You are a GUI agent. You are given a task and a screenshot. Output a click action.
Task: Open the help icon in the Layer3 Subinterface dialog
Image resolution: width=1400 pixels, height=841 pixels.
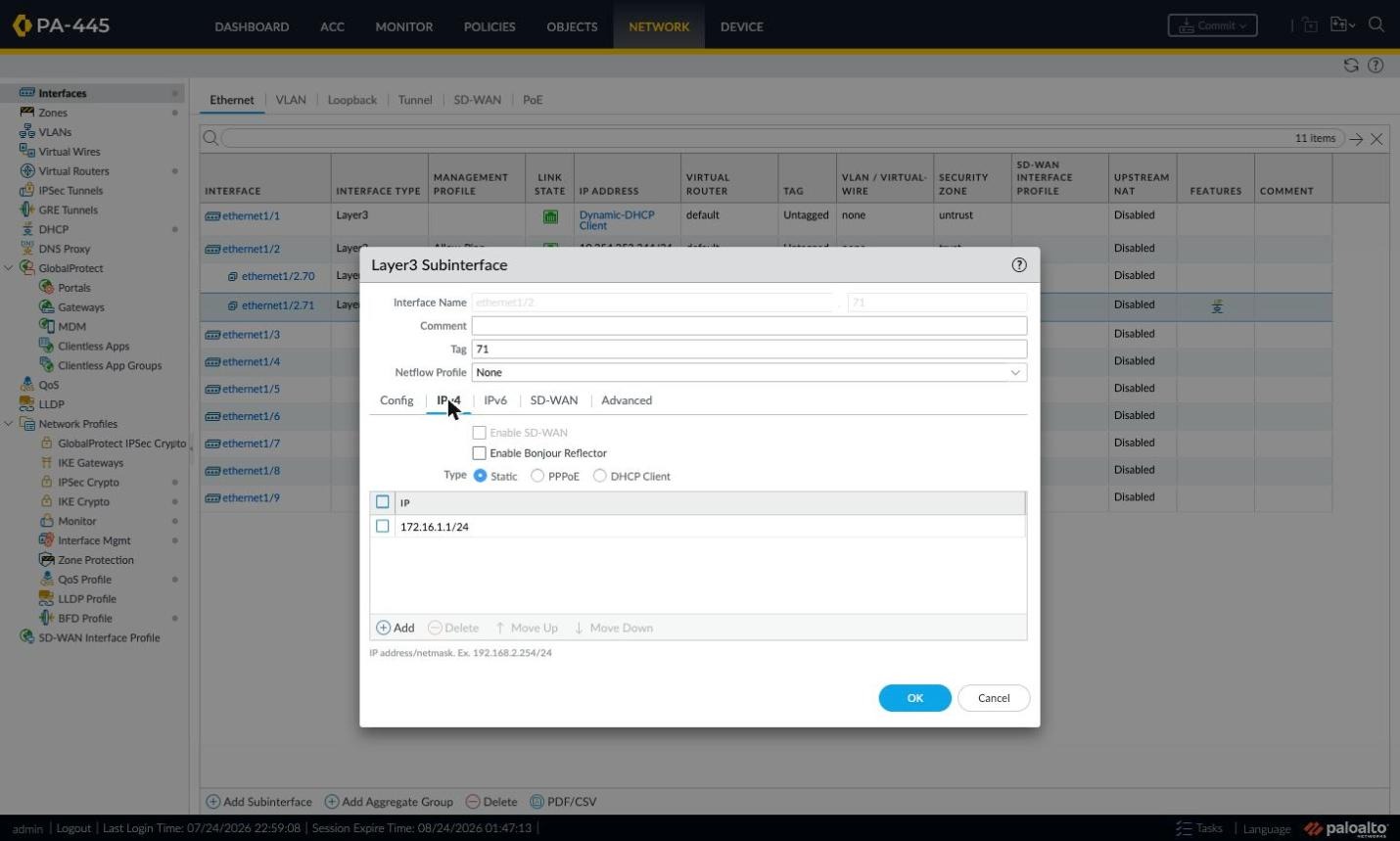pyautogui.click(x=1019, y=264)
